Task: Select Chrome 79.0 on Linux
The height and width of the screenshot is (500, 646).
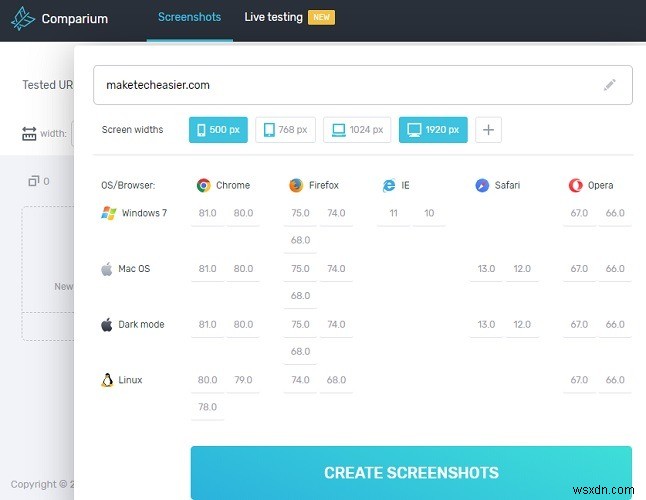Action: 243,380
